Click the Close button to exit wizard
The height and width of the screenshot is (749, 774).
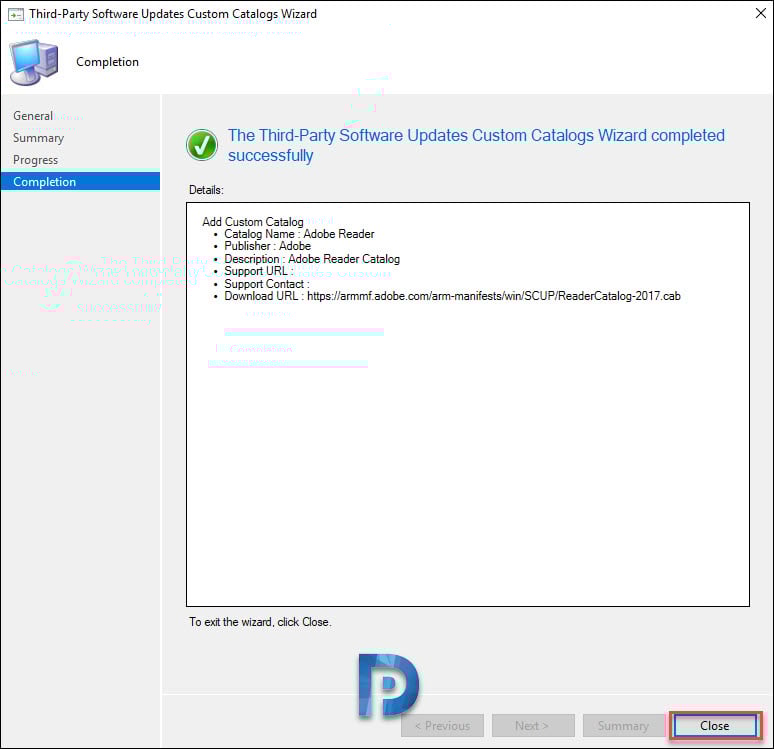tap(715, 725)
